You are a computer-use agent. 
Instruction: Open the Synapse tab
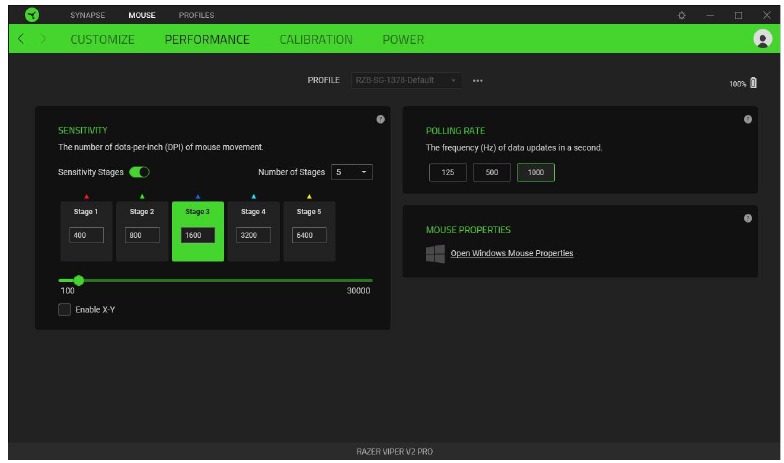click(x=88, y=16)
